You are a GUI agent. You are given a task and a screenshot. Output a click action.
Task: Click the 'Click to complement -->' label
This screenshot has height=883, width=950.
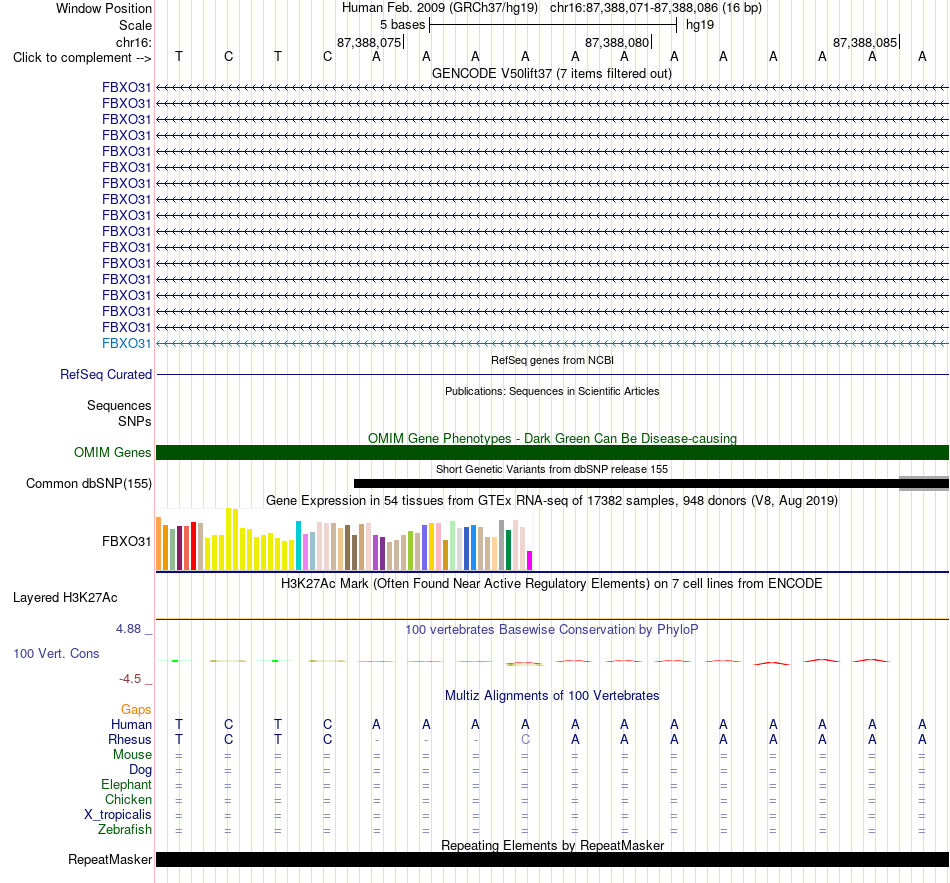click(82, 58)
